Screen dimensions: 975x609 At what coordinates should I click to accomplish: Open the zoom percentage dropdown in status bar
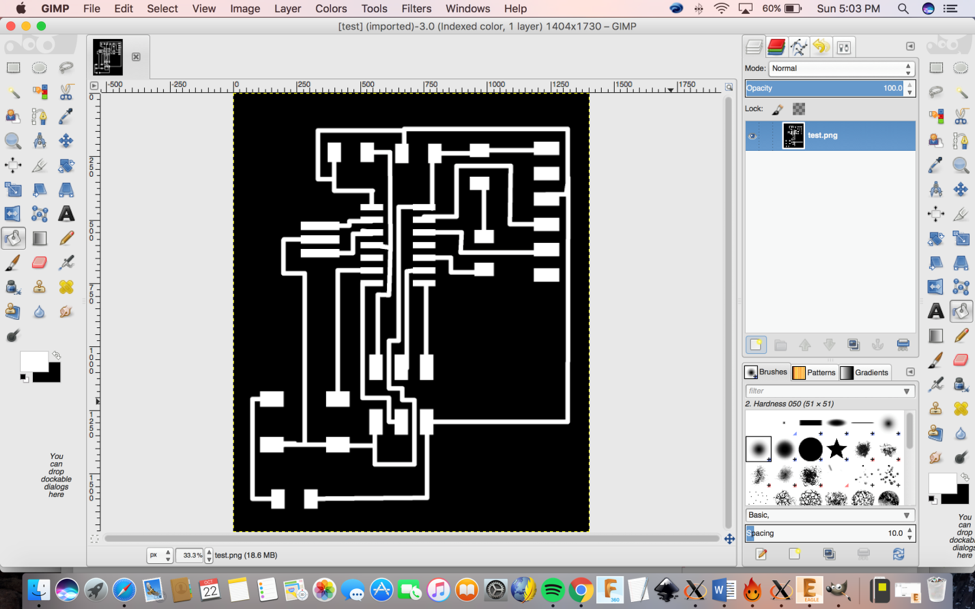click(208, 555)
